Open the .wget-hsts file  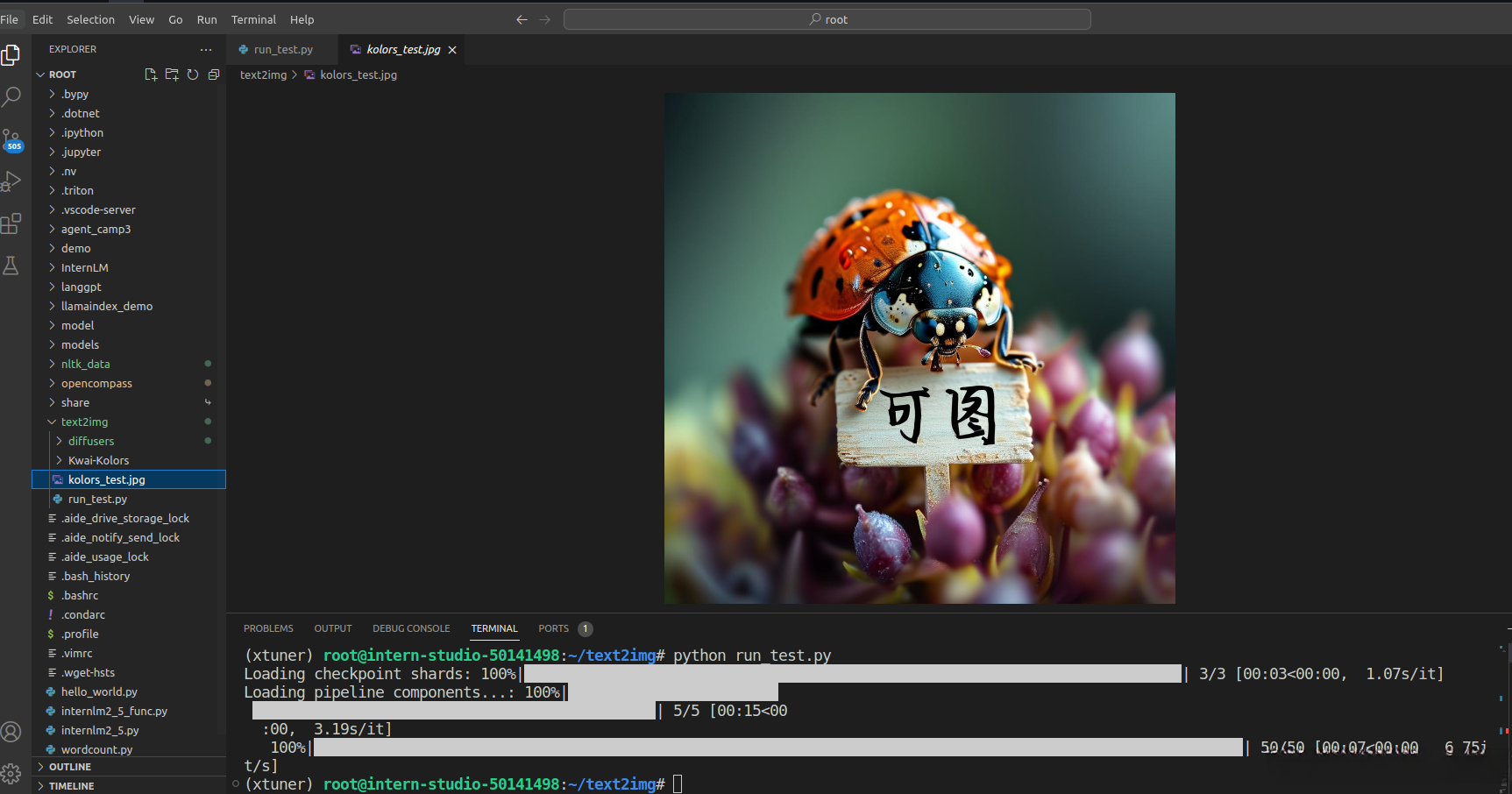[x=129, y=672]
